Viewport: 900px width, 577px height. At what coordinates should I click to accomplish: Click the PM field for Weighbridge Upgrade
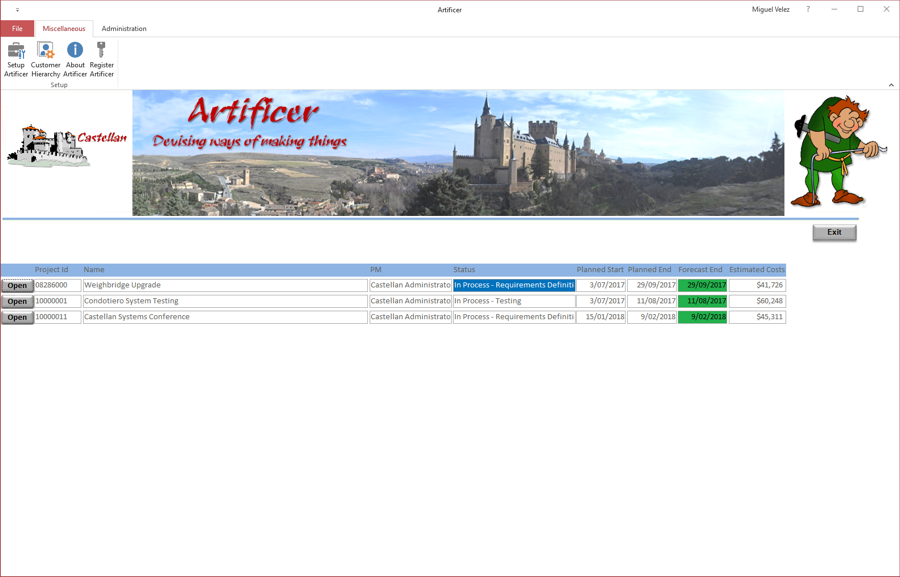[410, 285]
